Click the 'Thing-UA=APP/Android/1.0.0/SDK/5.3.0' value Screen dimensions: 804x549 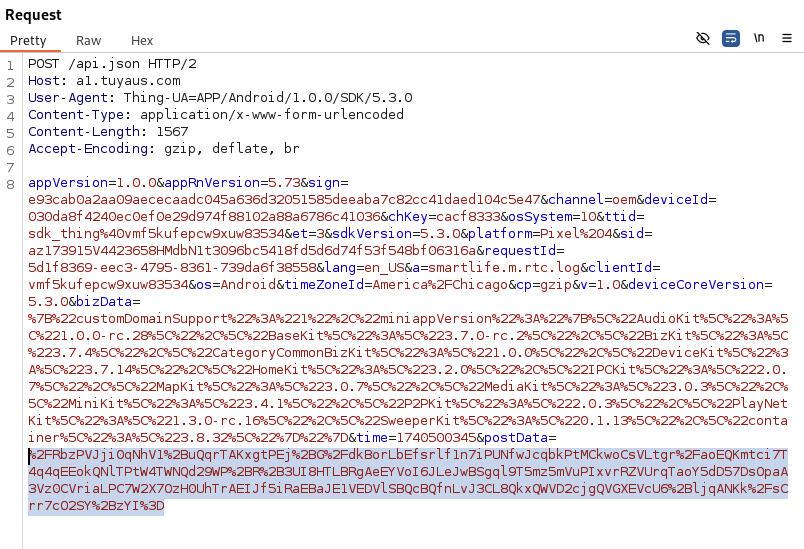[268, 97]
